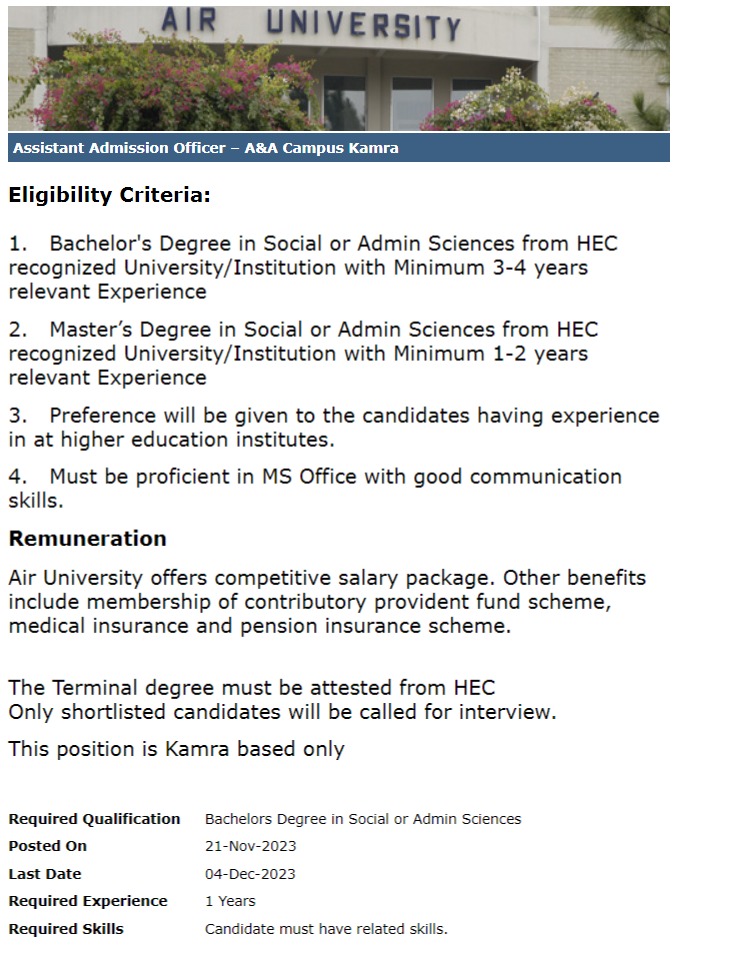Click the Air University banner image
731x962 pixels.
coord(338,67)
